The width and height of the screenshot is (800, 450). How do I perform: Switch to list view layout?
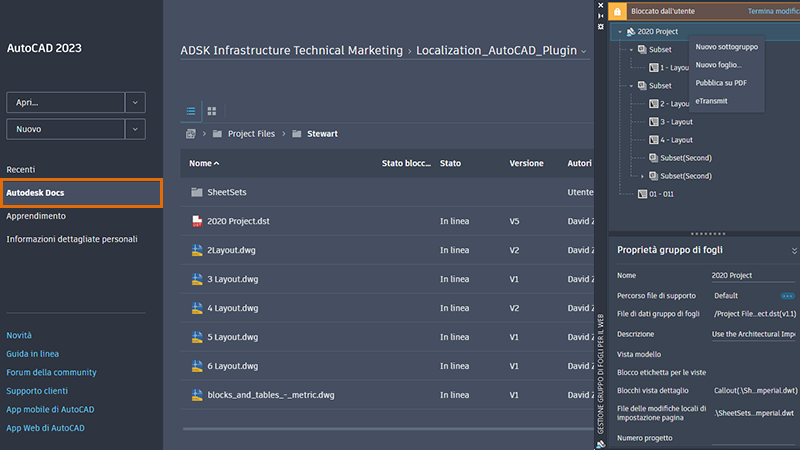191,111
